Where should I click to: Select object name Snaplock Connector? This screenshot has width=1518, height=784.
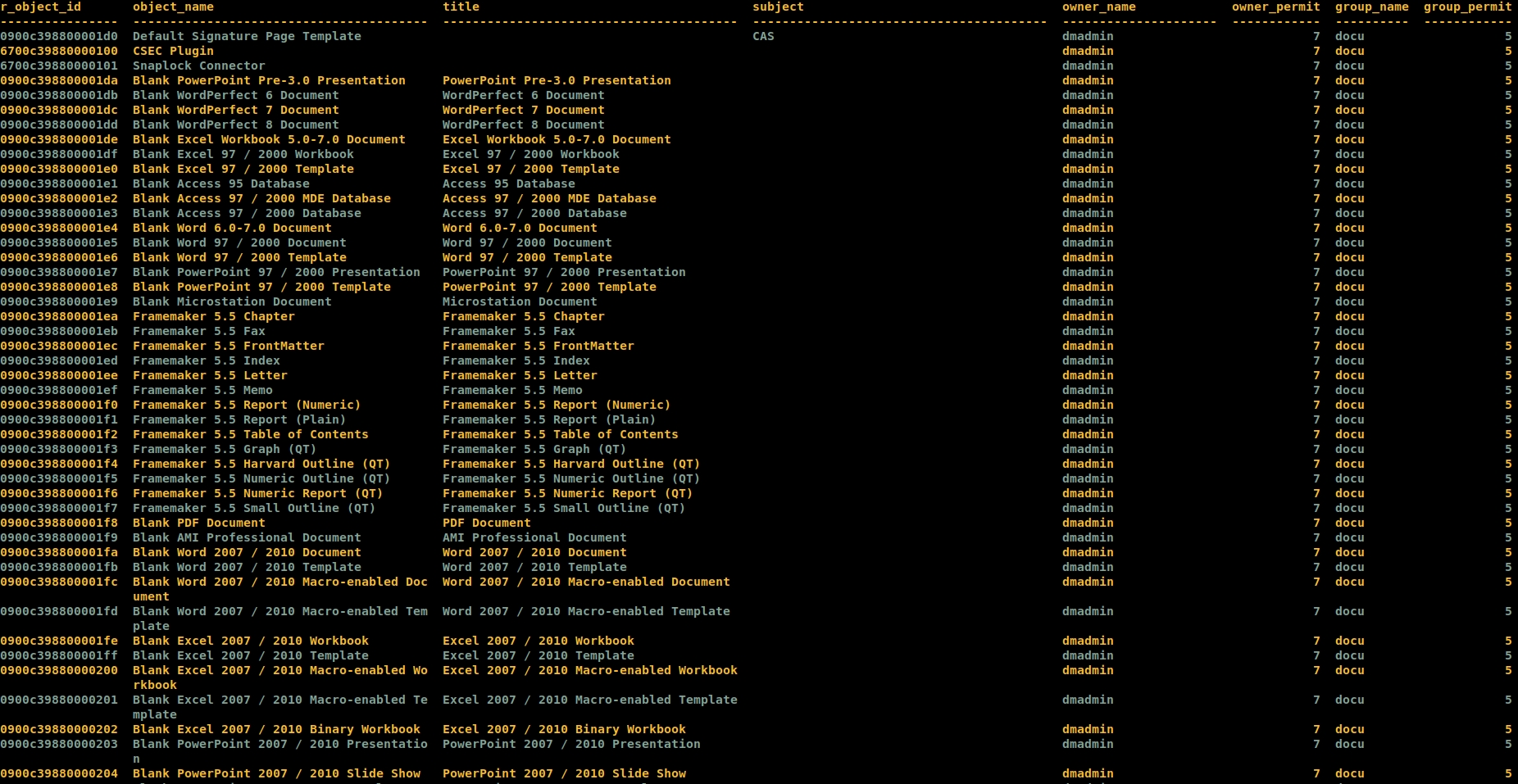[x=199, y=66]
